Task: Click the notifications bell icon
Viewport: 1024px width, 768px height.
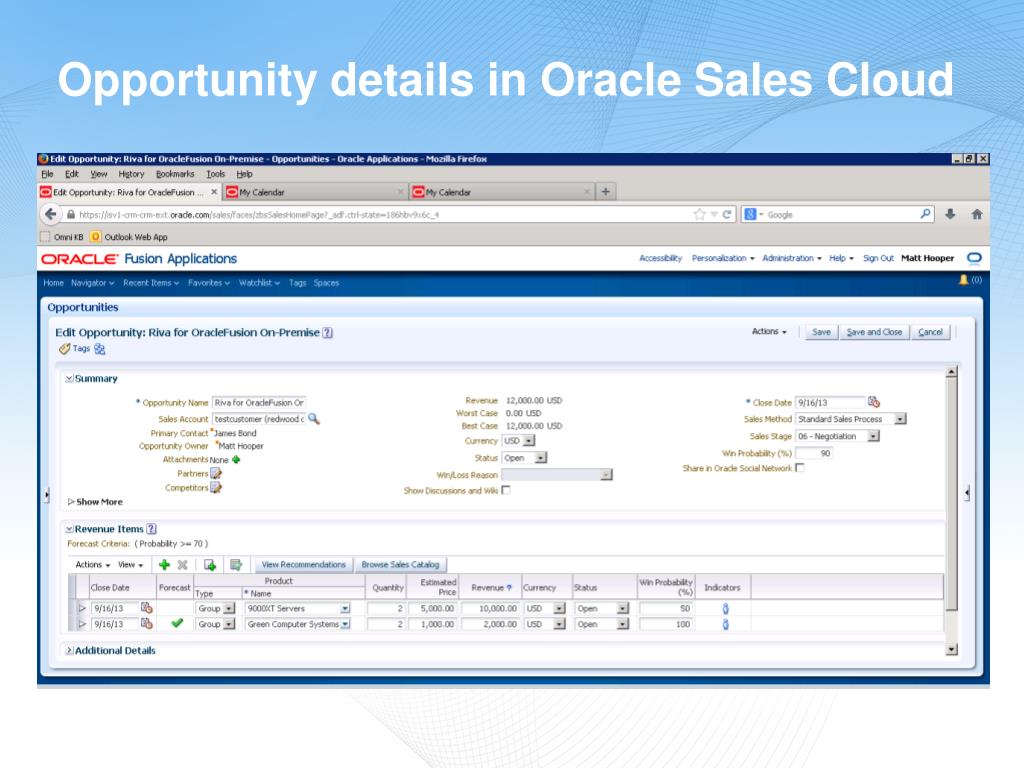Action: pyautogui.click(x=963, y=280)
